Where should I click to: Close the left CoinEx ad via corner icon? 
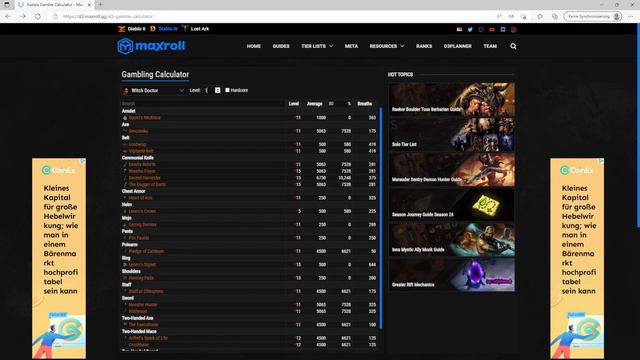[83, 161]
